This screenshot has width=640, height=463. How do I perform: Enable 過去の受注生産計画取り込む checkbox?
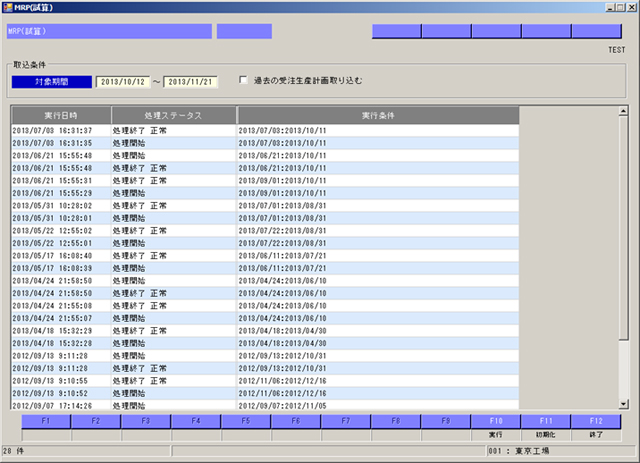coord(243,80)
